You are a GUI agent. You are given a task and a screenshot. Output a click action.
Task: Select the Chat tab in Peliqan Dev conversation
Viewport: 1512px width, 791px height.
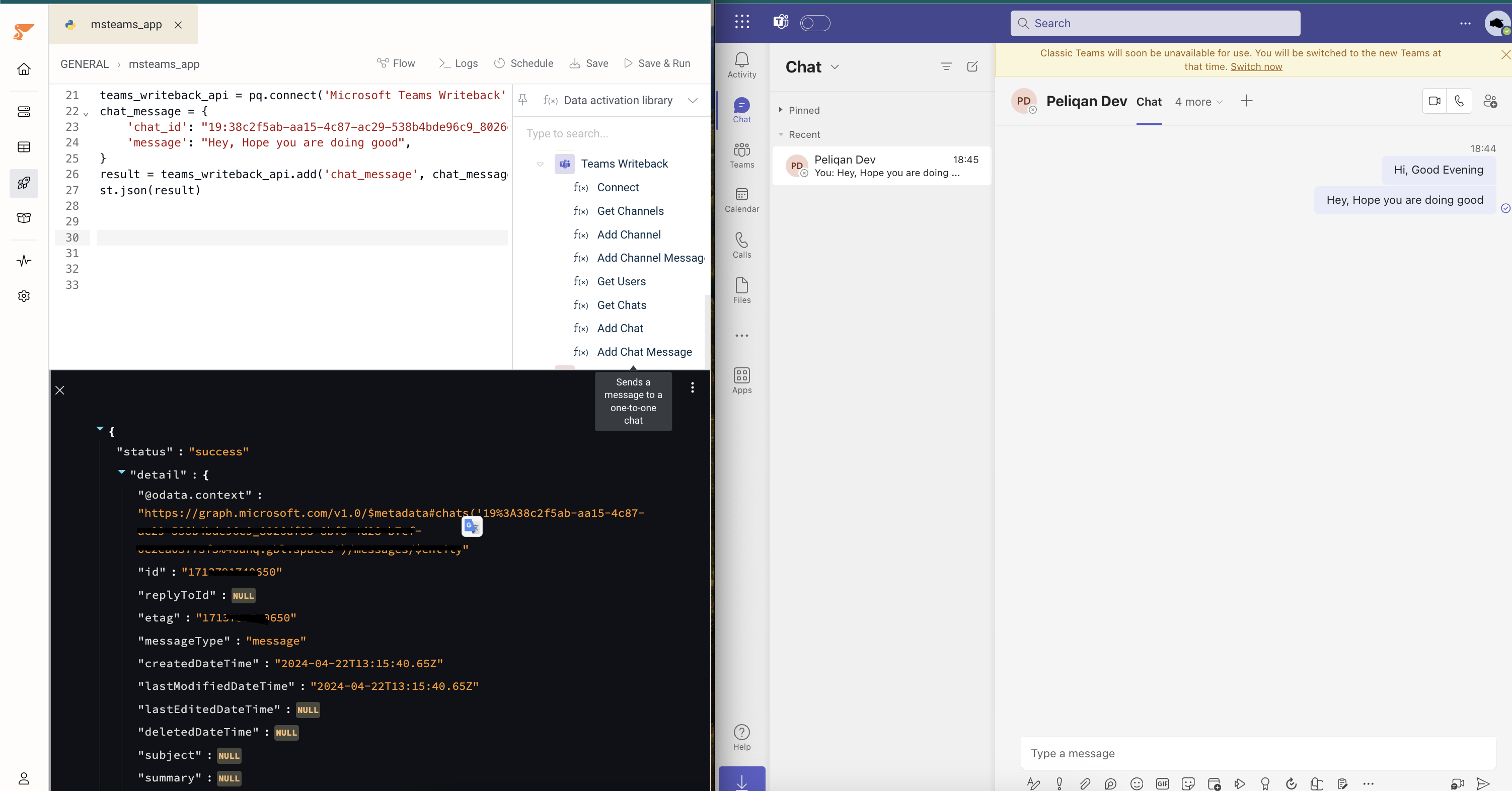click(x=1149, y=102)
